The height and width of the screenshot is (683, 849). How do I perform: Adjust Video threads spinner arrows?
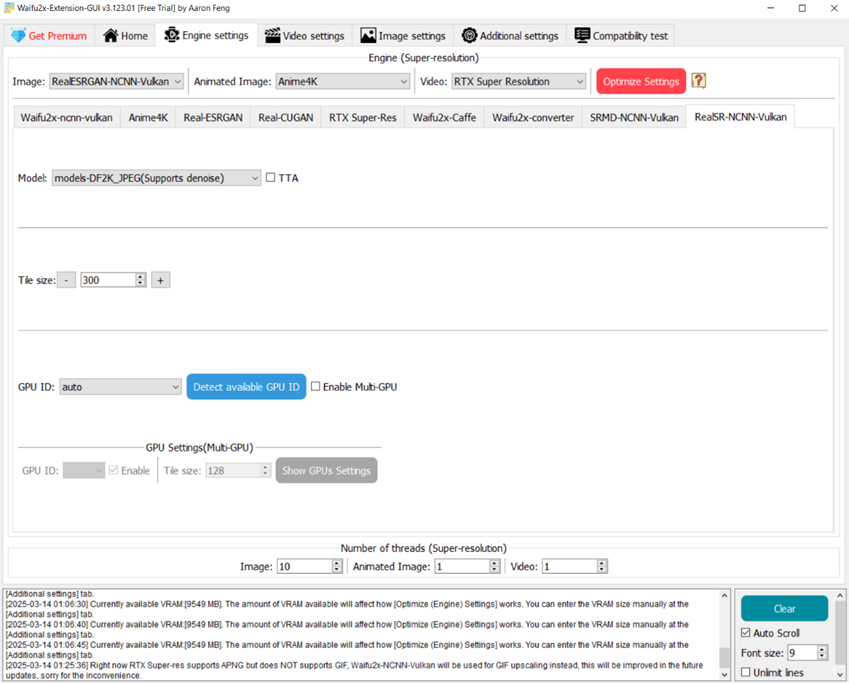click(x=602, y=567)
